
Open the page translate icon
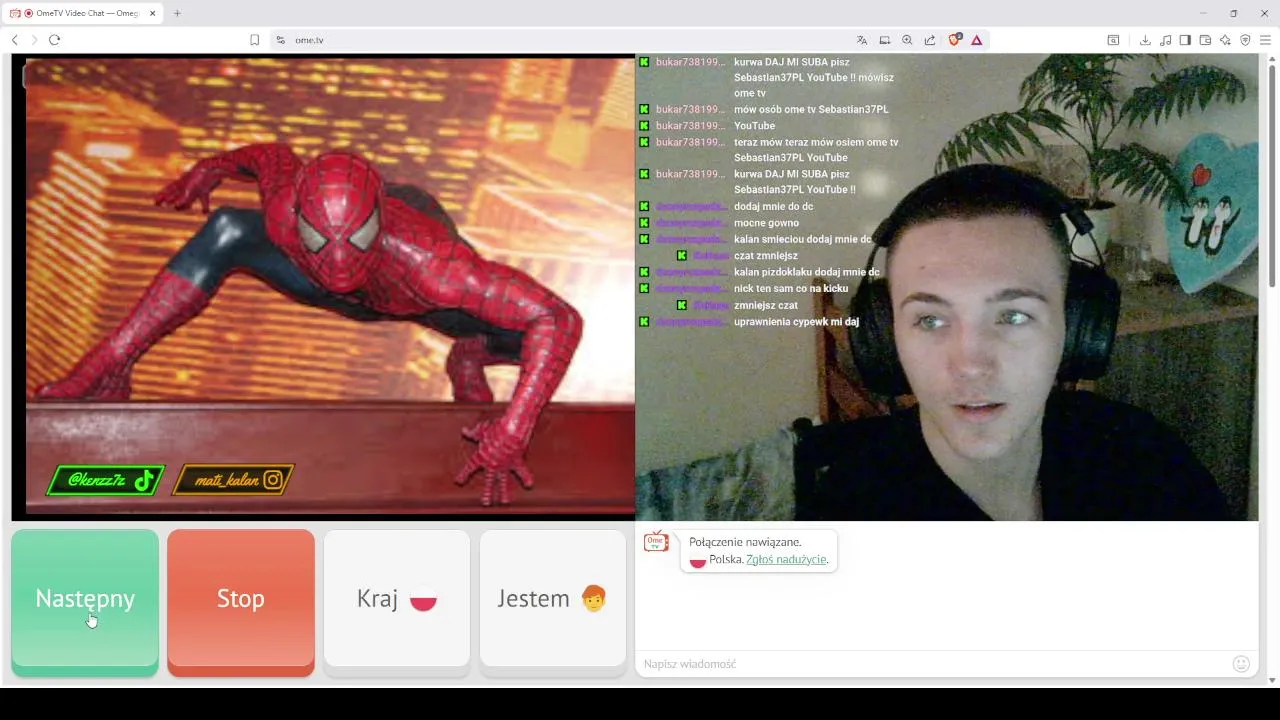pyautogui.click(x=862, y=40)
